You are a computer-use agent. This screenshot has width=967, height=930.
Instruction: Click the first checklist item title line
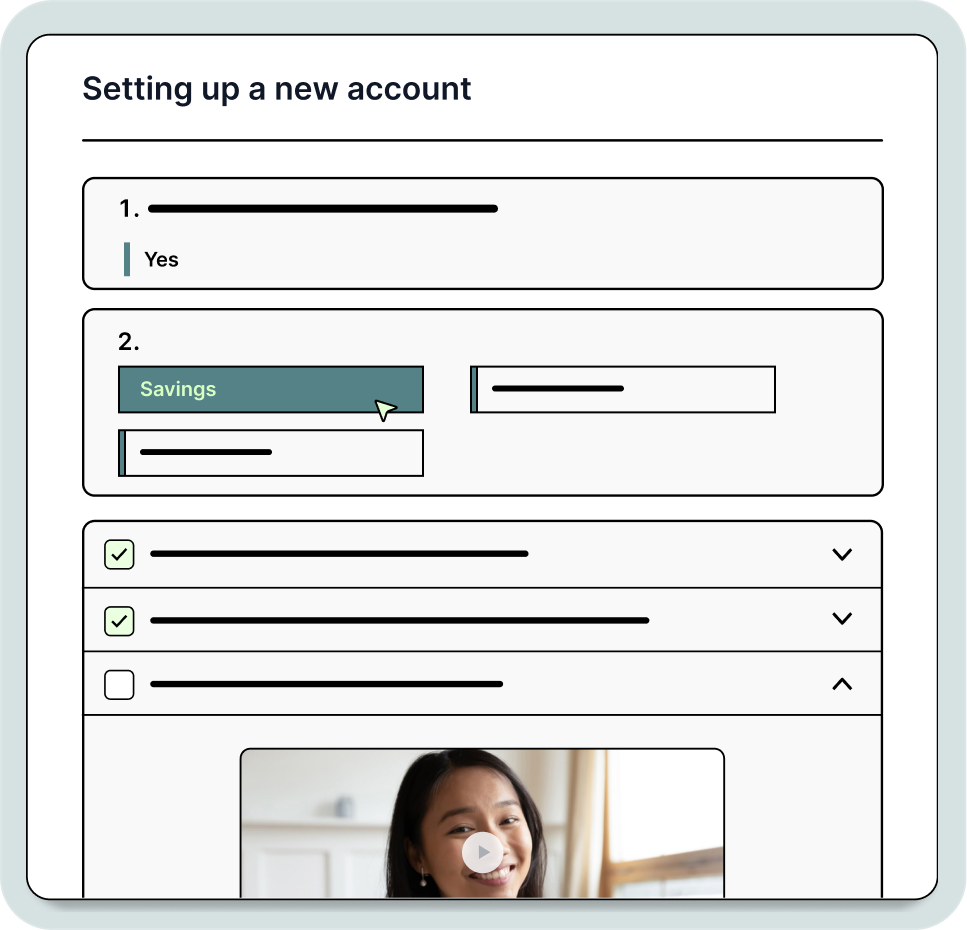pyautogui.click(x=339, y=554)
